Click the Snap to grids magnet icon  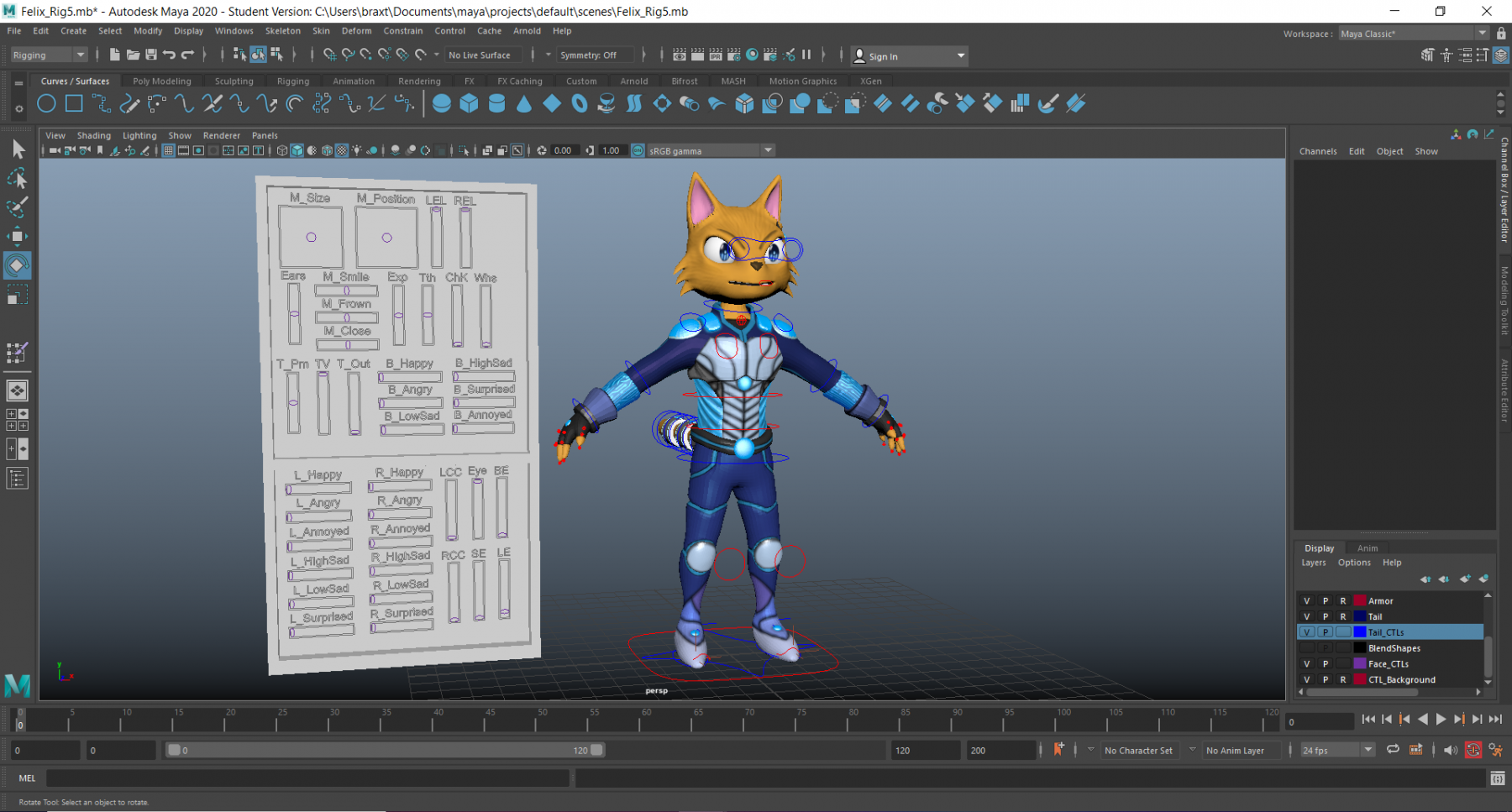tap(329, 55)
